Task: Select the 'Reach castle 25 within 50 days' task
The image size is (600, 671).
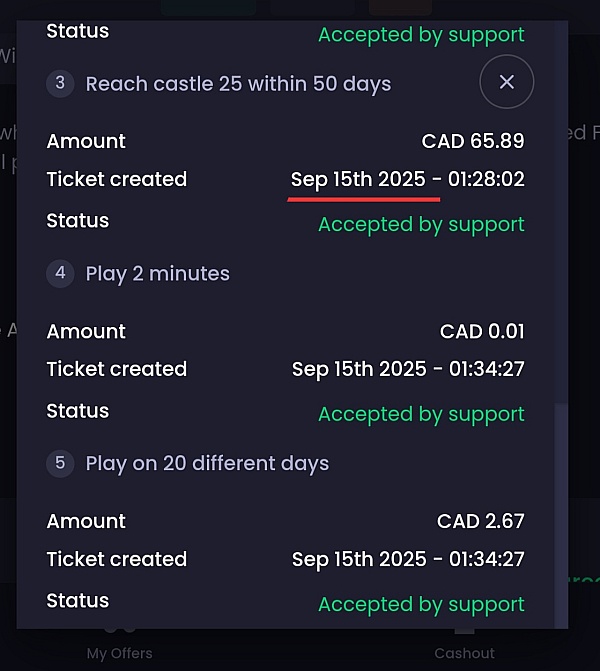Action: (x=238, y=84)
